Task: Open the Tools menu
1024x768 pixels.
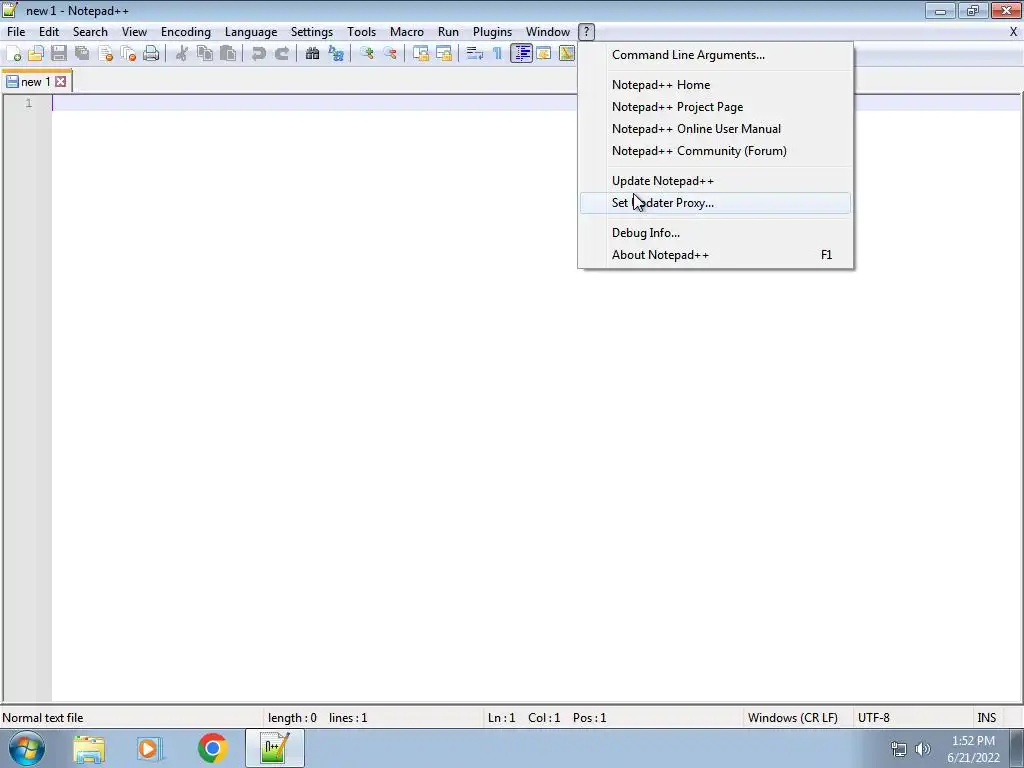Action: 361,32
